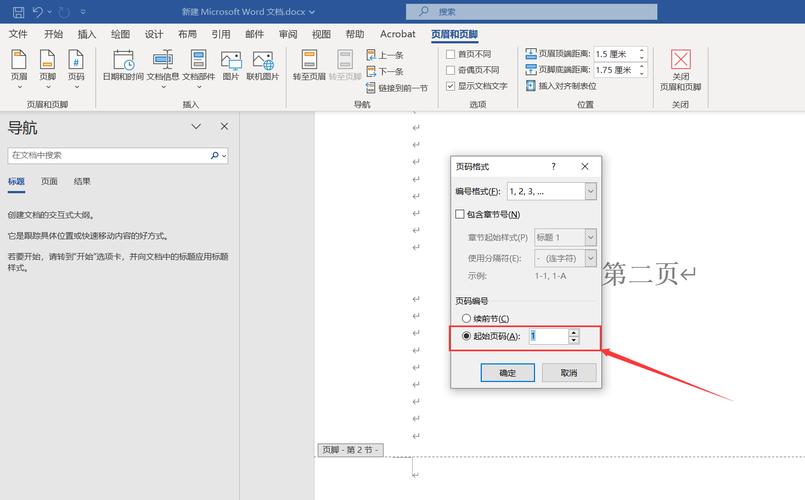Click the 文档信息 icon

pos(163,60)
